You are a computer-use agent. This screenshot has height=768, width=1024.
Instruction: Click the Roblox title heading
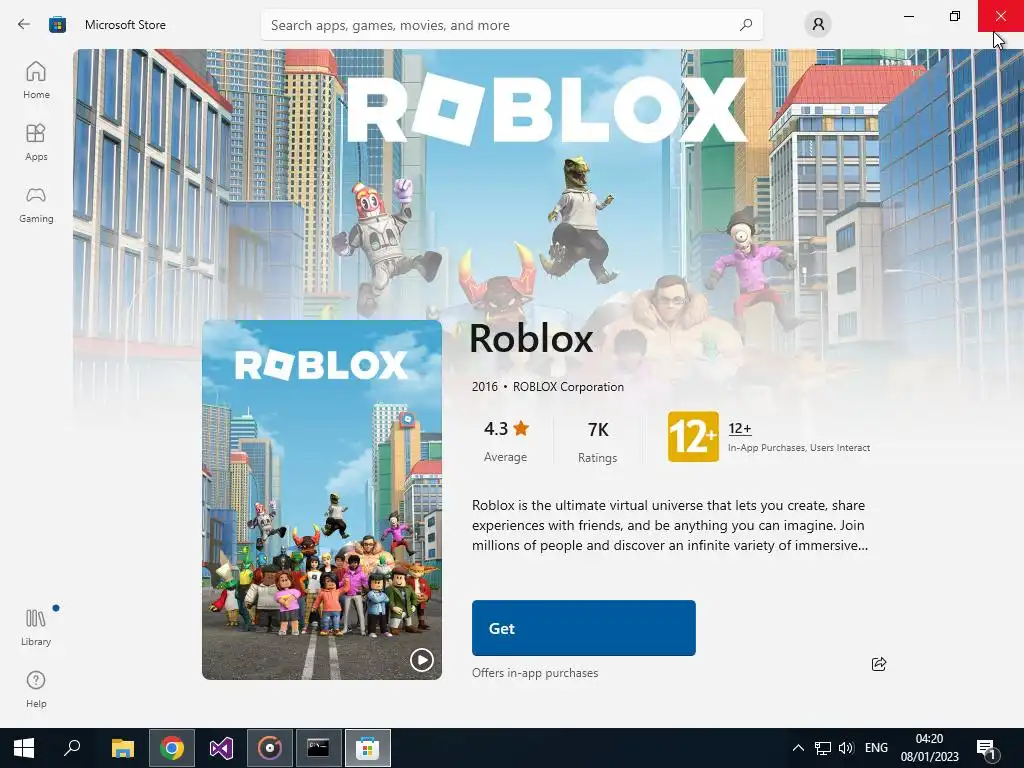(531, 338)
